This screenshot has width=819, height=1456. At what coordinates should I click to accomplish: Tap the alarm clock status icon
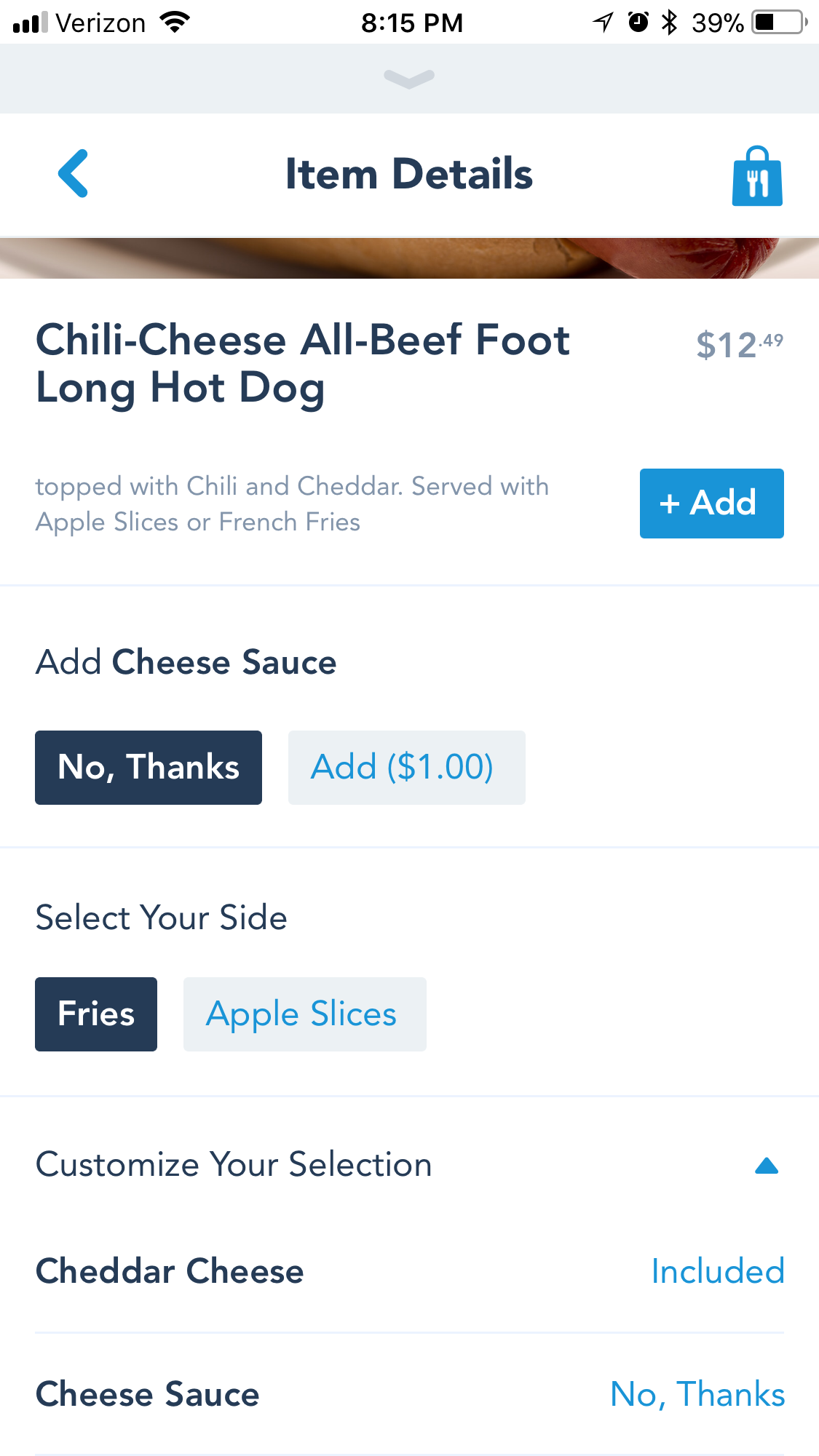[638, 23]
